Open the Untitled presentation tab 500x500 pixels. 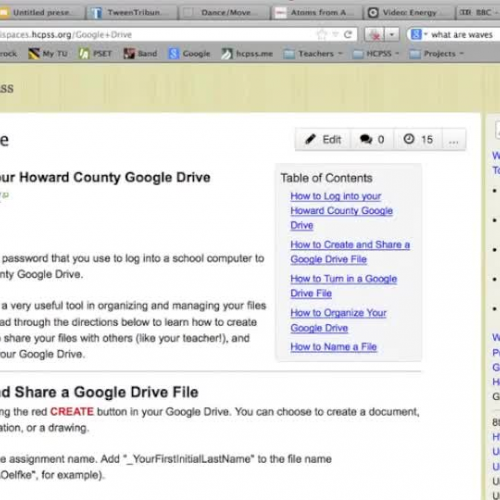point(40,13)
